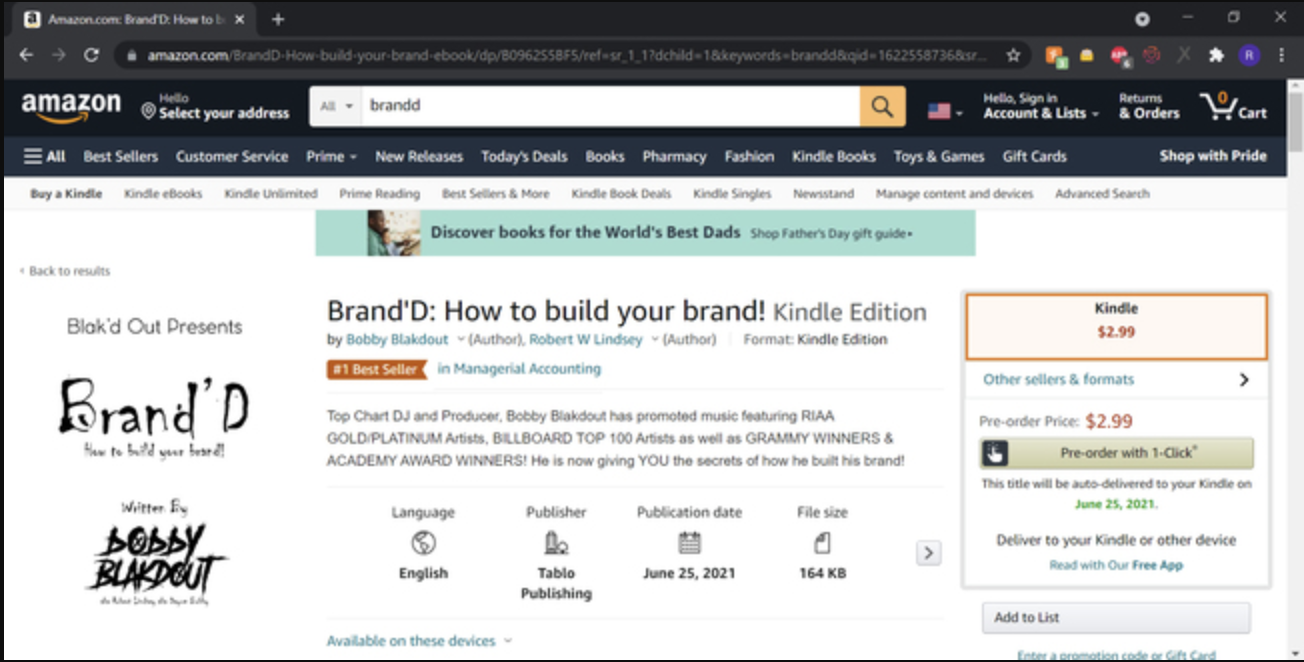
Task: Click the red extension icon in toolbar
Action: (x=1120, y=56)
